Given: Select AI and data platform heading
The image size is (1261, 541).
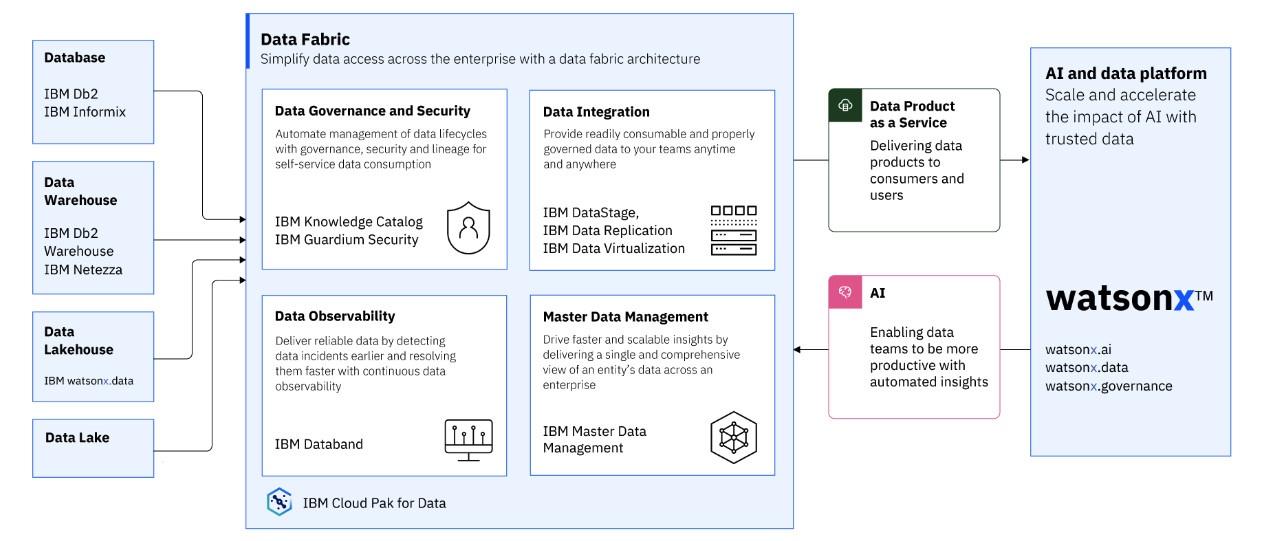Looking at the screenshot, I should pos(1126,73).
